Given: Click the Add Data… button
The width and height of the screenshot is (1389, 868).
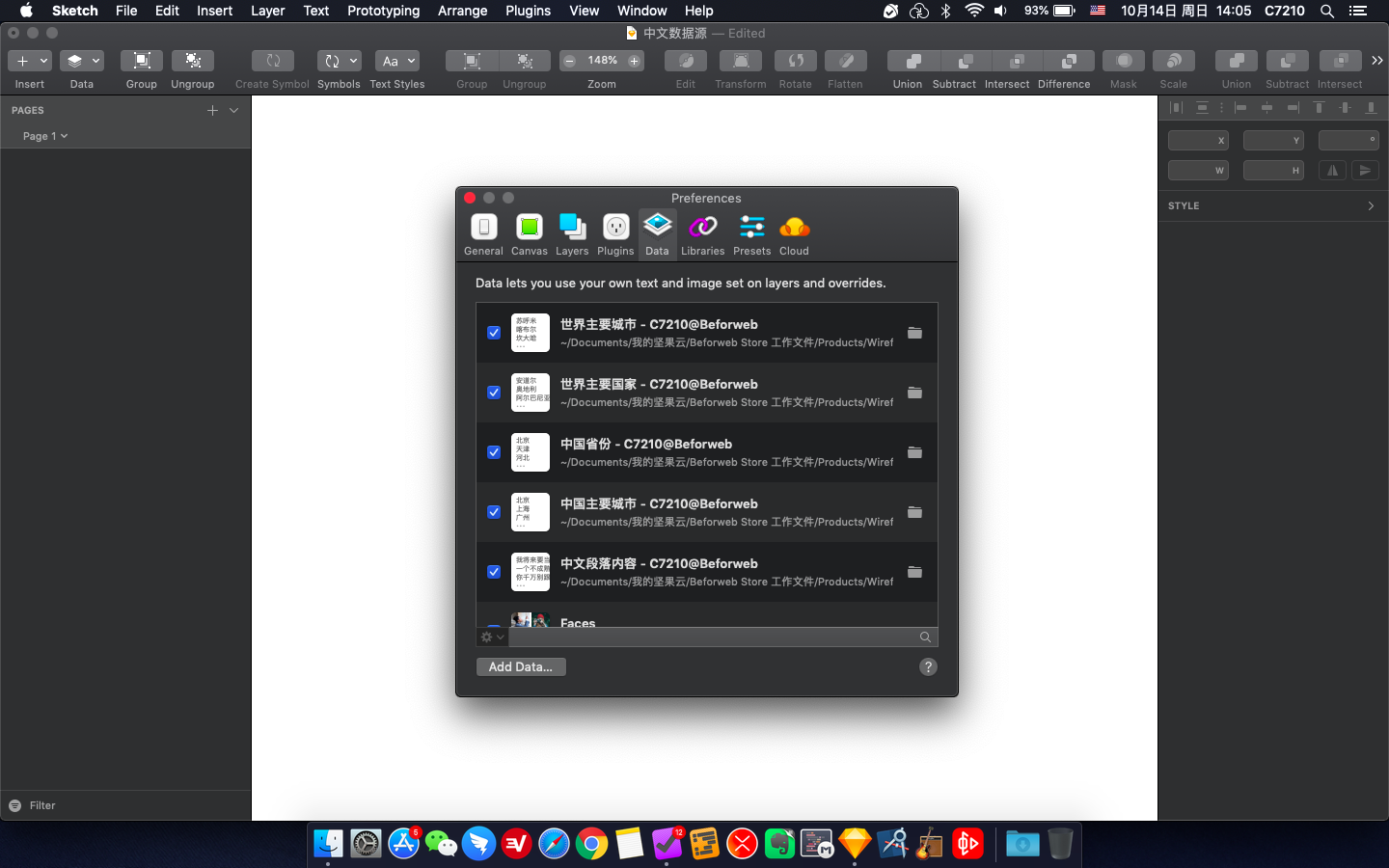Looking at the screenshot, I should (521, 666).
